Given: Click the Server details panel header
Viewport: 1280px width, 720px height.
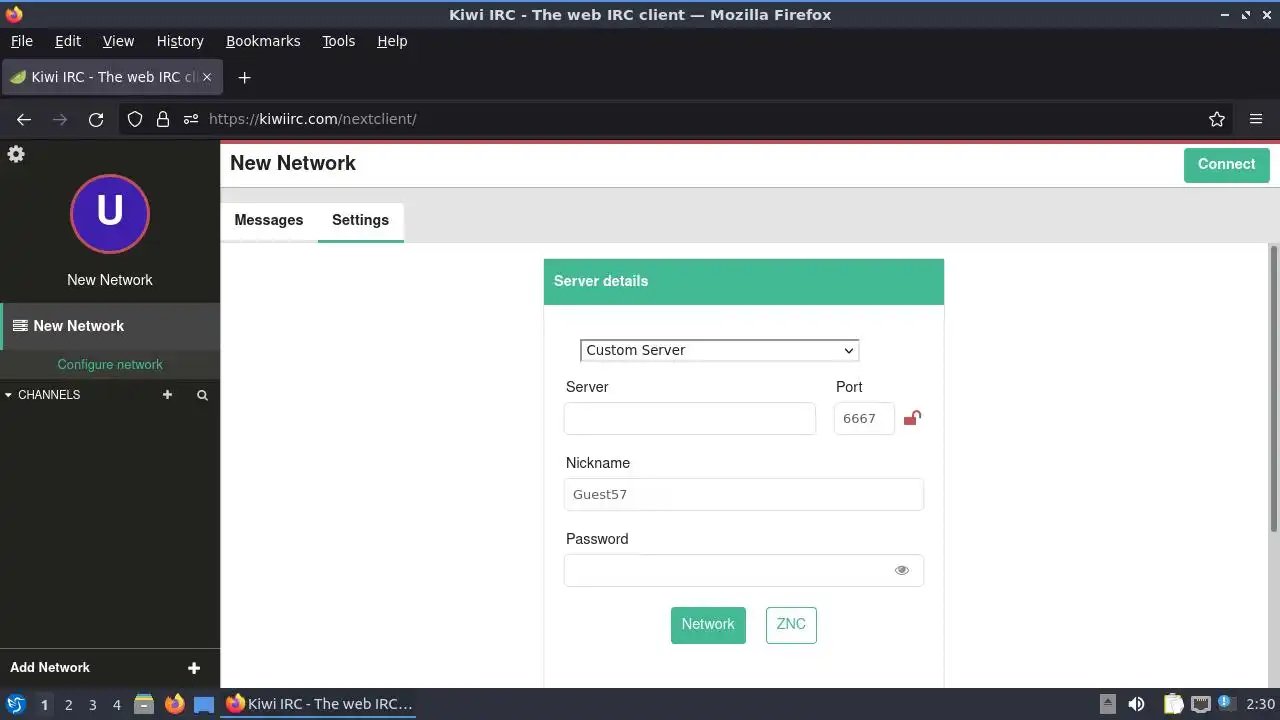Looking at the screenshot, I should [x=744, y=281].
